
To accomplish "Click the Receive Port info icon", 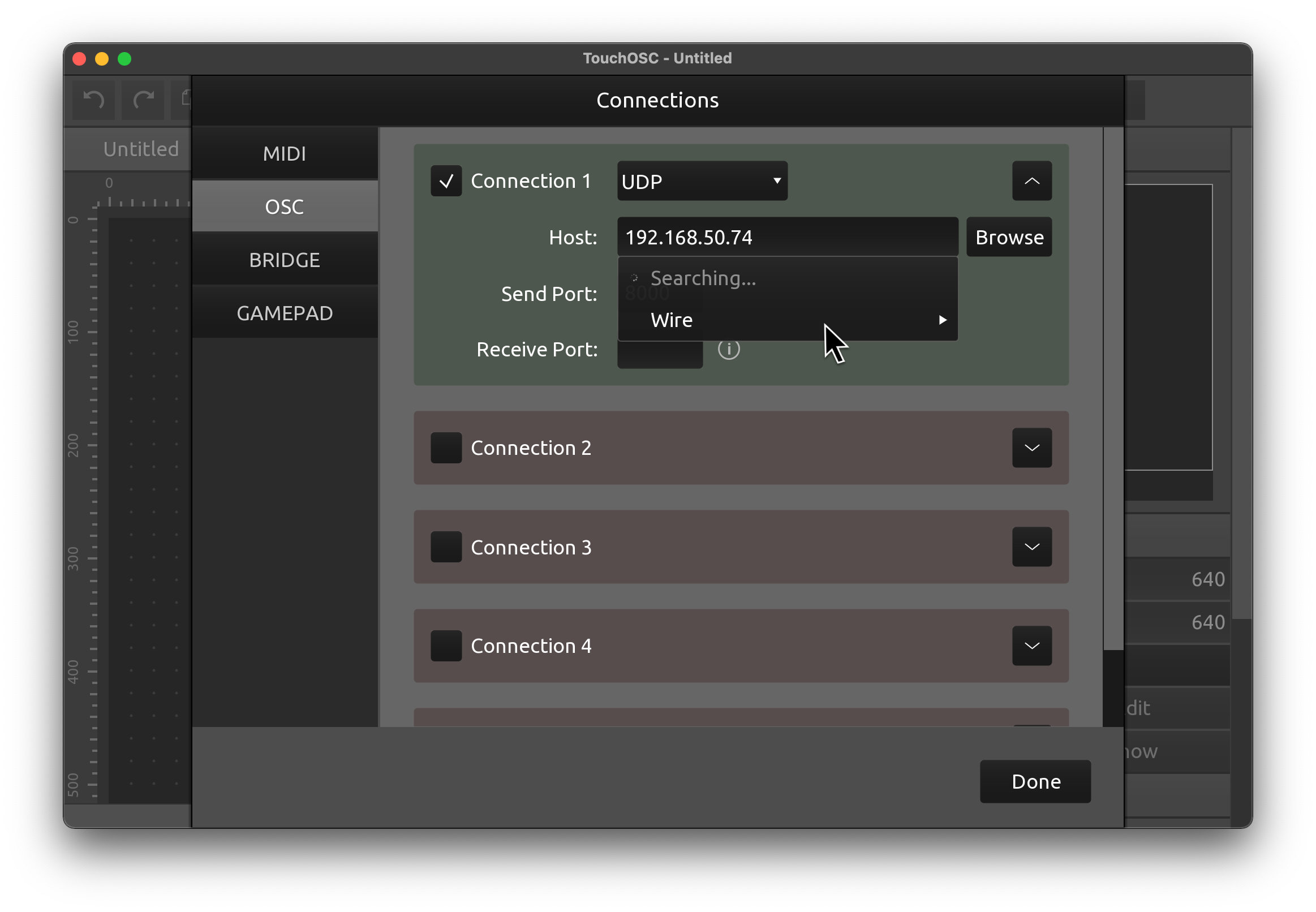I will pyautogui.click(x=729, y=349).
